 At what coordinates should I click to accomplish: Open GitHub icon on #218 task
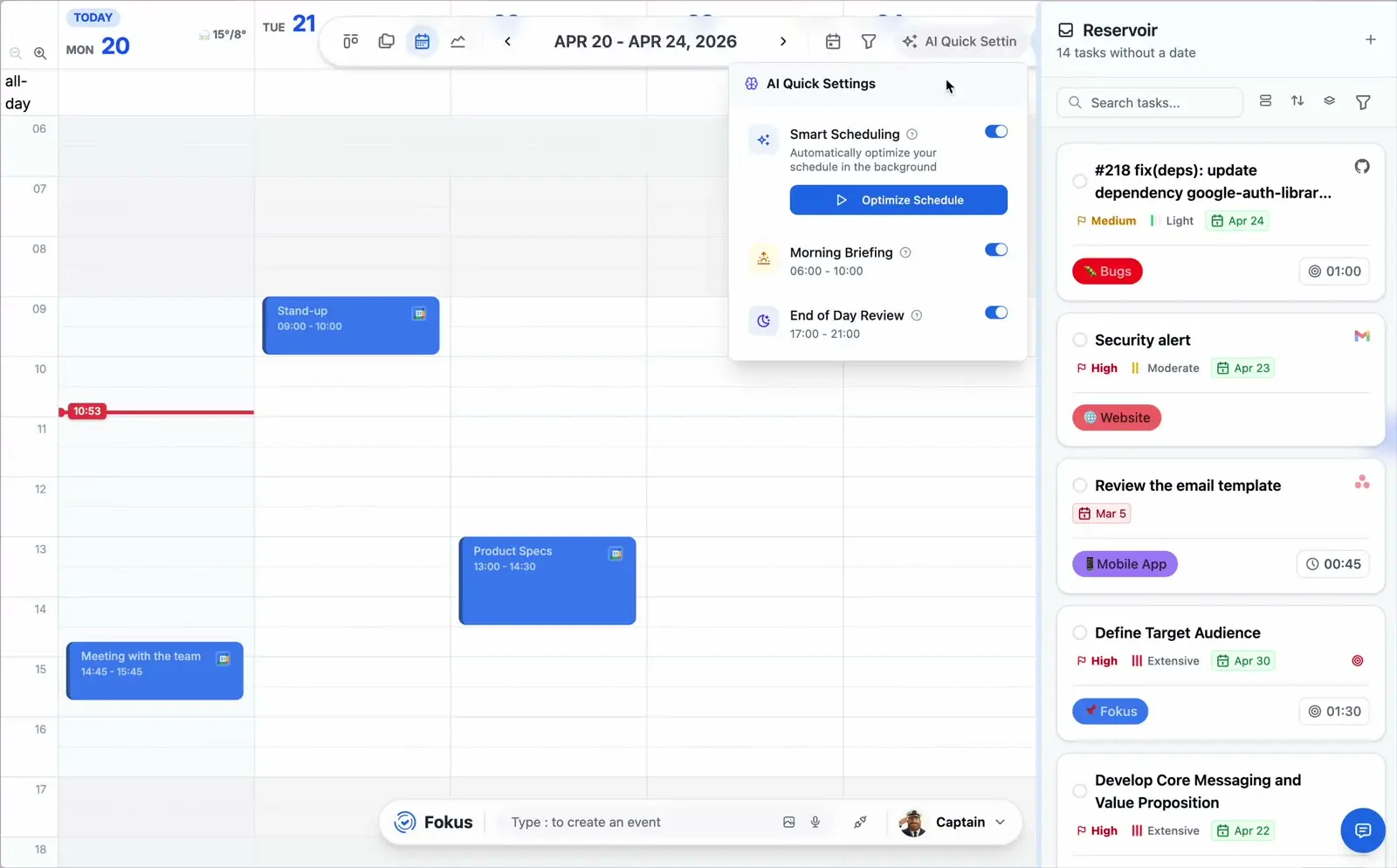1362,166
